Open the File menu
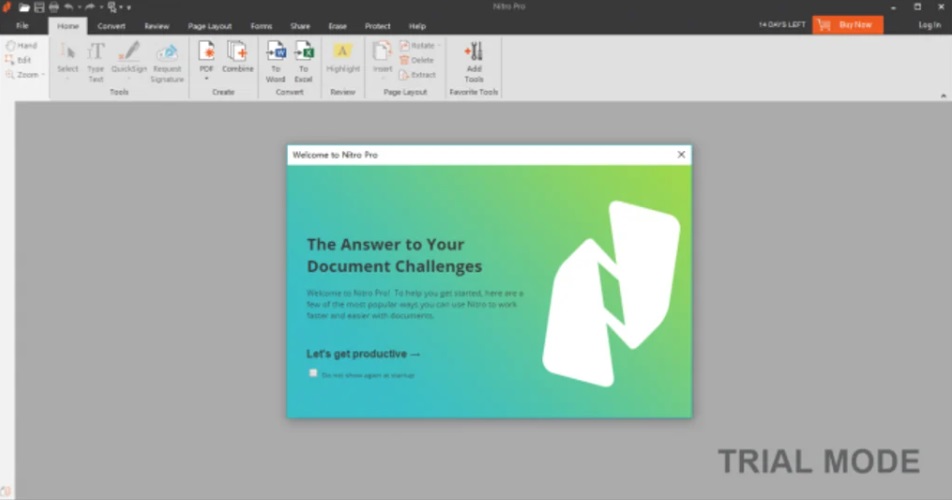952x500 pixels. (22, 26)
